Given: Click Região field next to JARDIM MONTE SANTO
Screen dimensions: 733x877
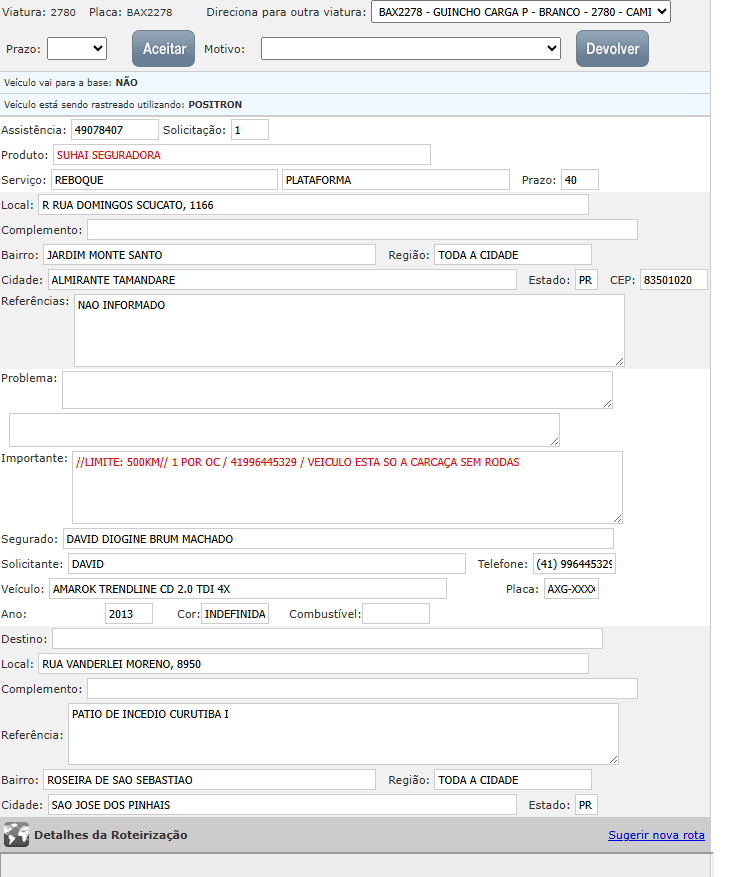Looking at the screenshot, I should 513,255.
